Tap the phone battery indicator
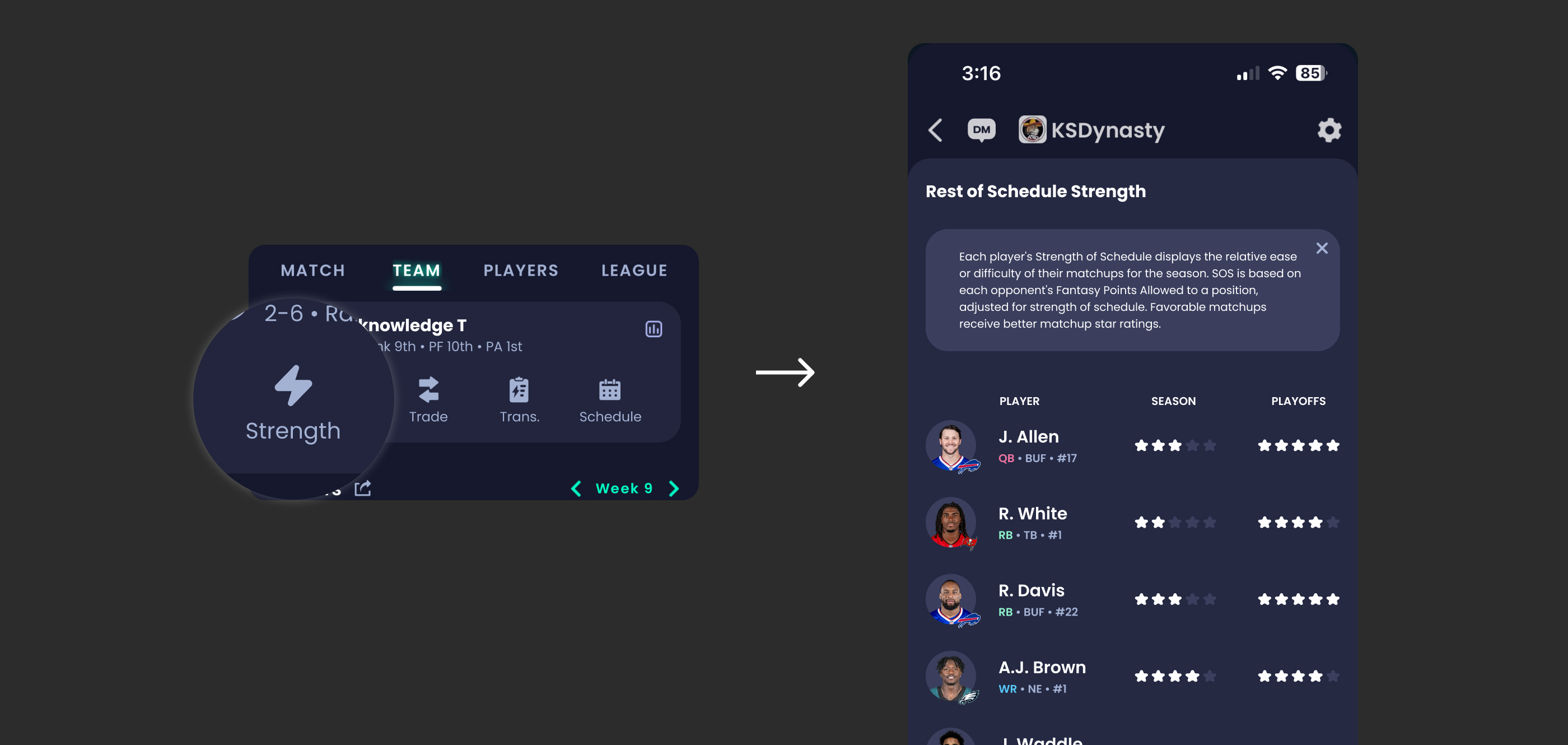Screen dimensions: 1568x745 pos(1311,73)
